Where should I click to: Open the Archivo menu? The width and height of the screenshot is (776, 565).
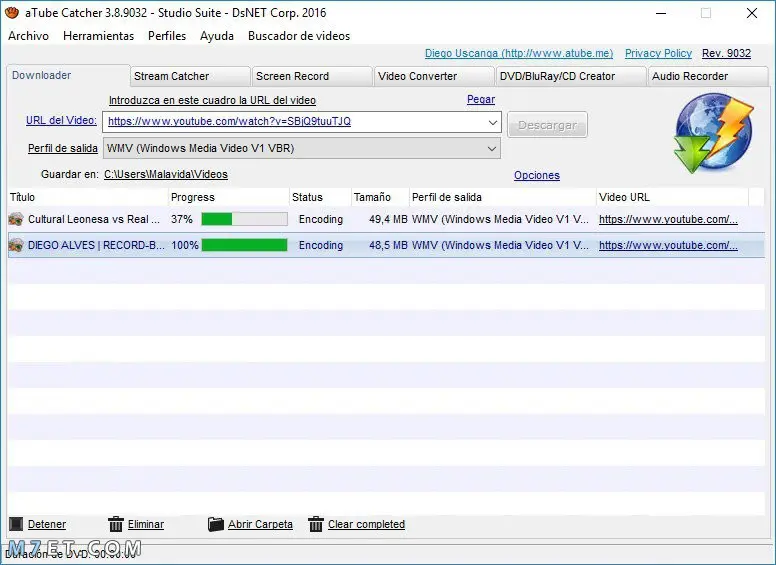click(x=28, y=36)
